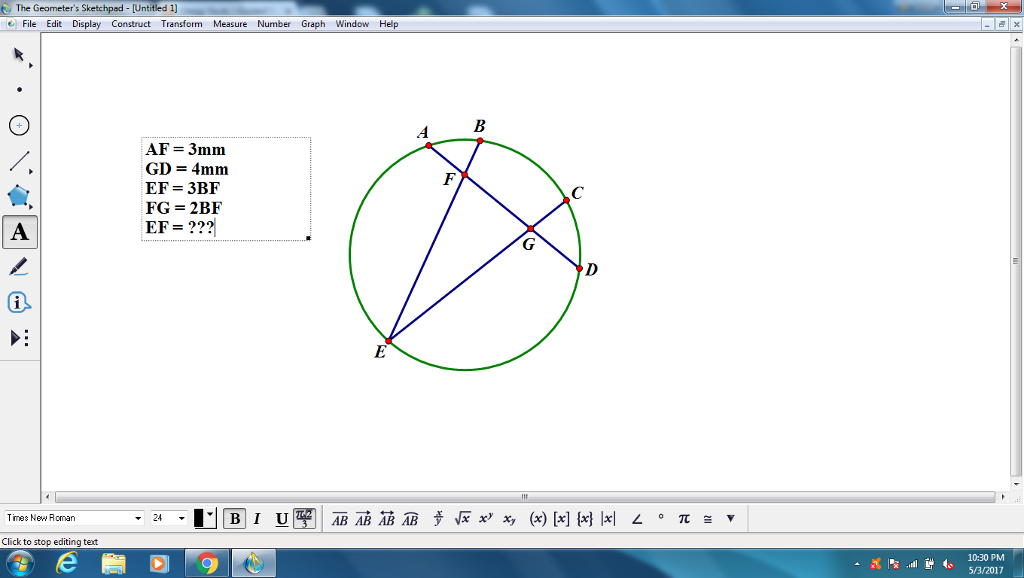Pick the Polygon tool
The image size is (1024, 578).
click(x=17, y=196)
